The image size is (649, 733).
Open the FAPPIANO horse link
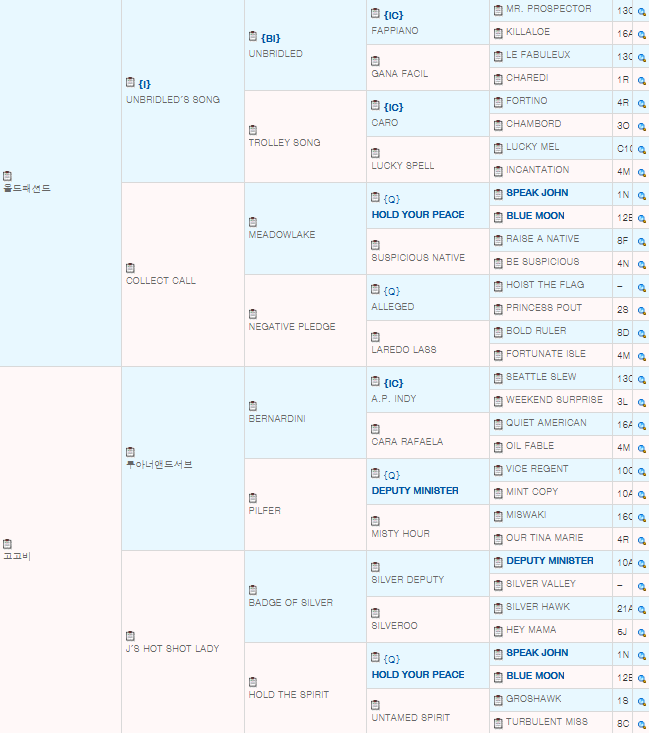(x=394, y=31)
